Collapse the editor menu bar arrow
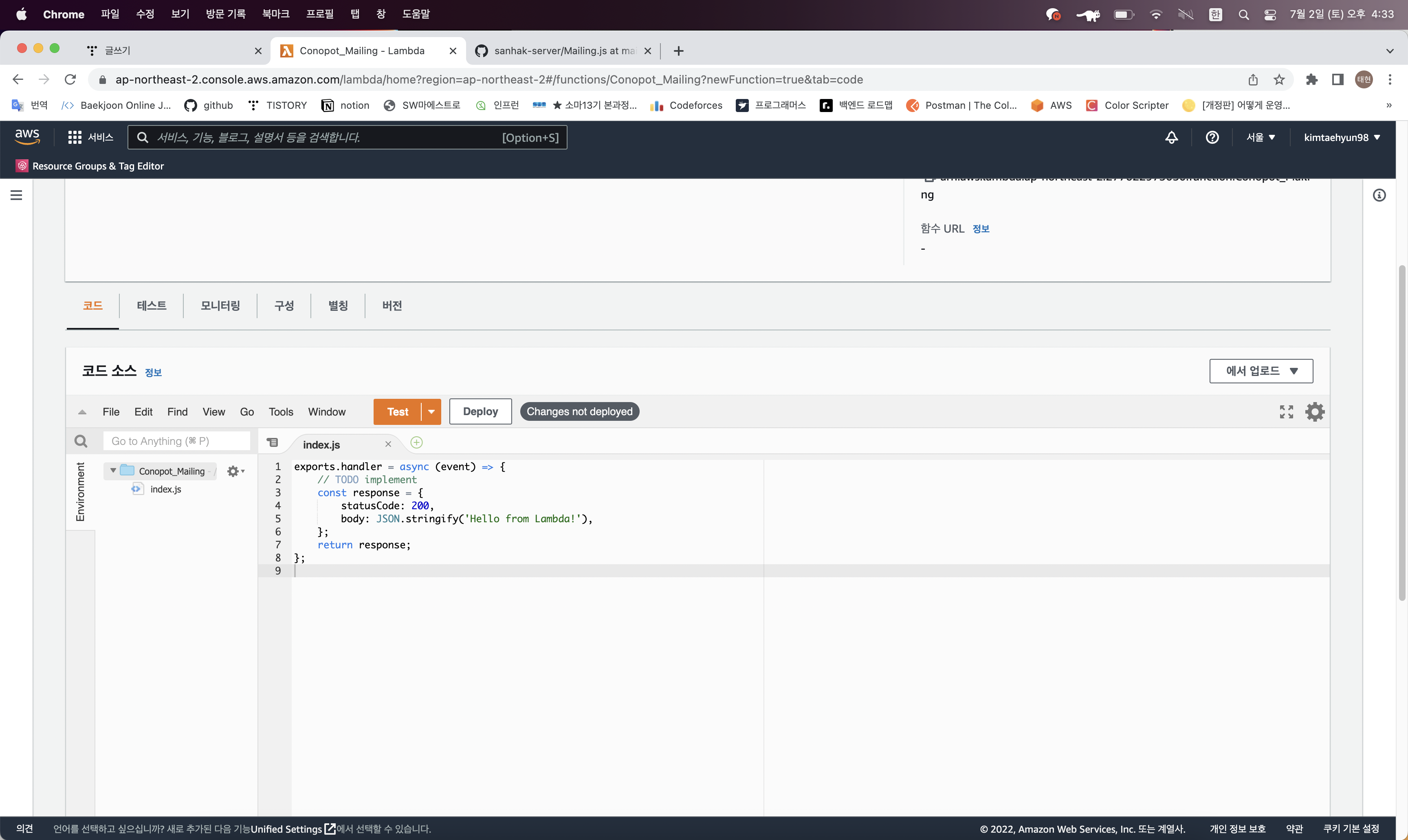Image resolution: width=1408 pixels, height=840 pixels. pos(82,412)
